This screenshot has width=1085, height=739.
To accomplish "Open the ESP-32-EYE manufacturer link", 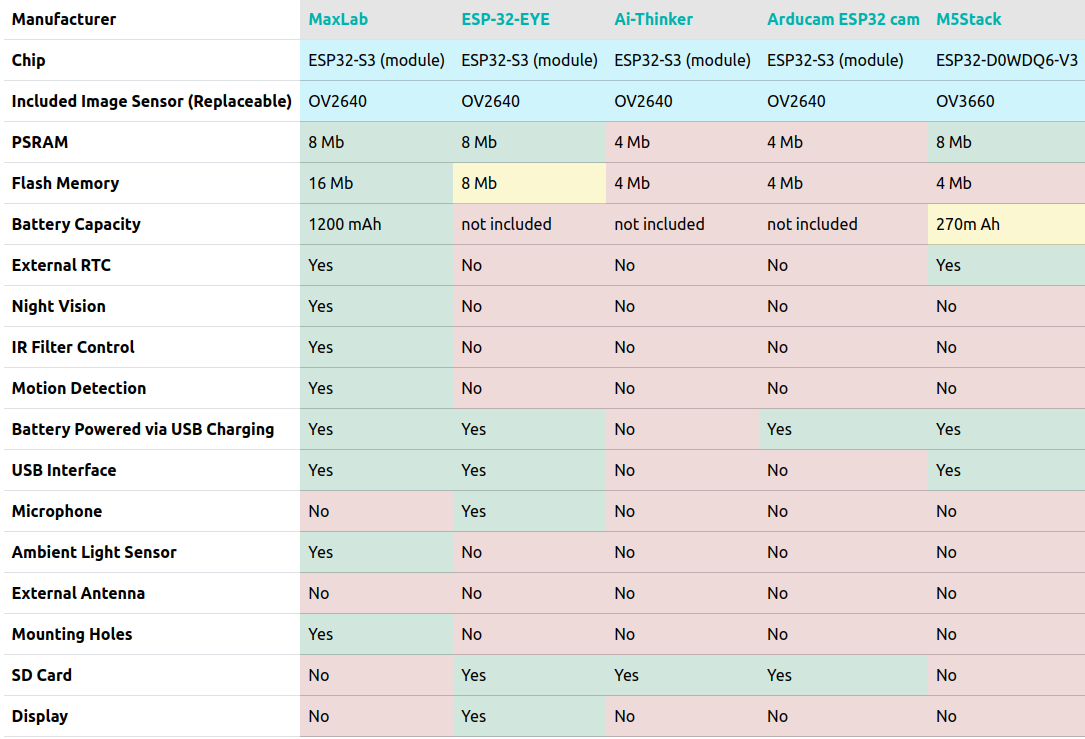I will pyautogui.click(x=505, y=19).
